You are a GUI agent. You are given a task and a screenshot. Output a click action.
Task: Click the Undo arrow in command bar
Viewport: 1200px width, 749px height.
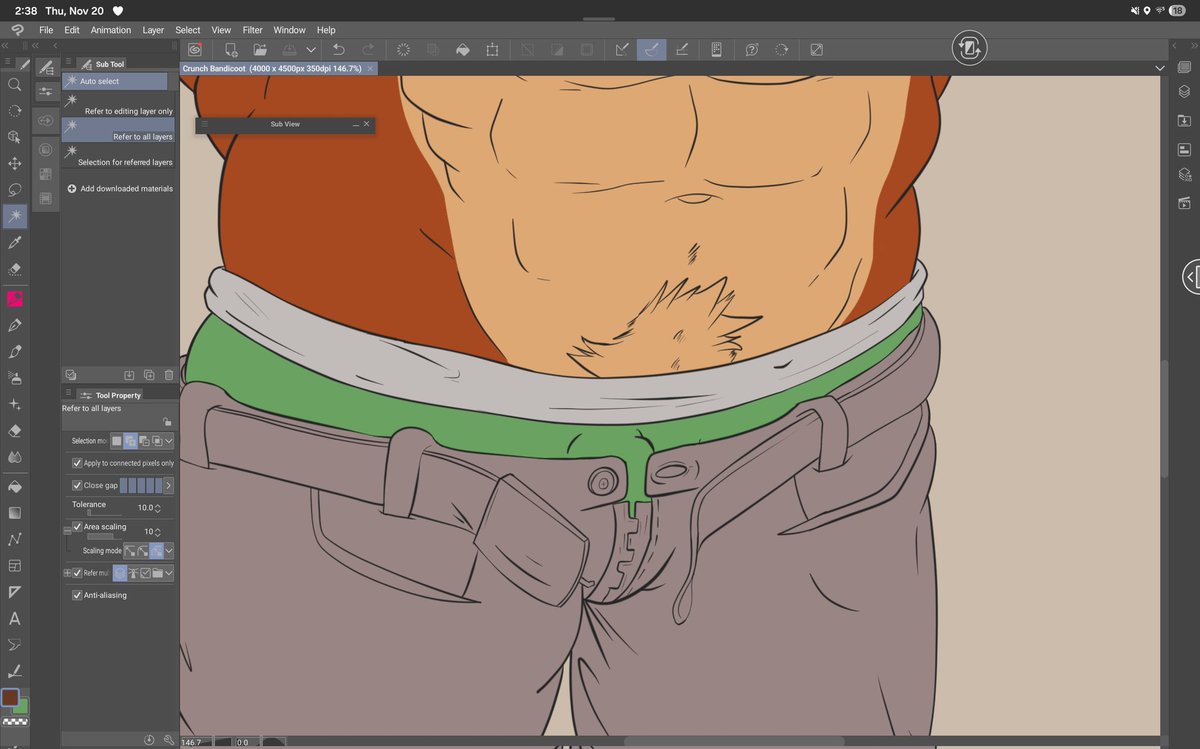click(339, 49)
